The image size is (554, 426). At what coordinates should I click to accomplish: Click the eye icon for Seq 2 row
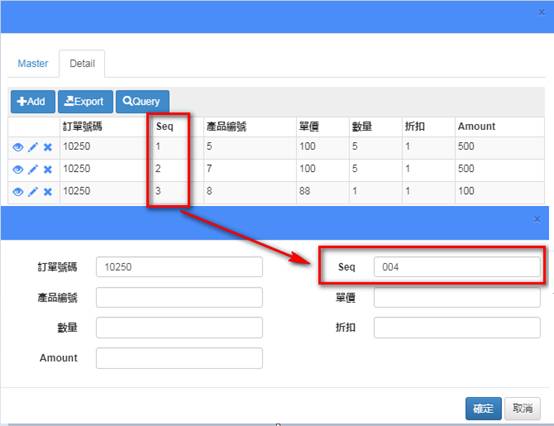pos(18,170)
